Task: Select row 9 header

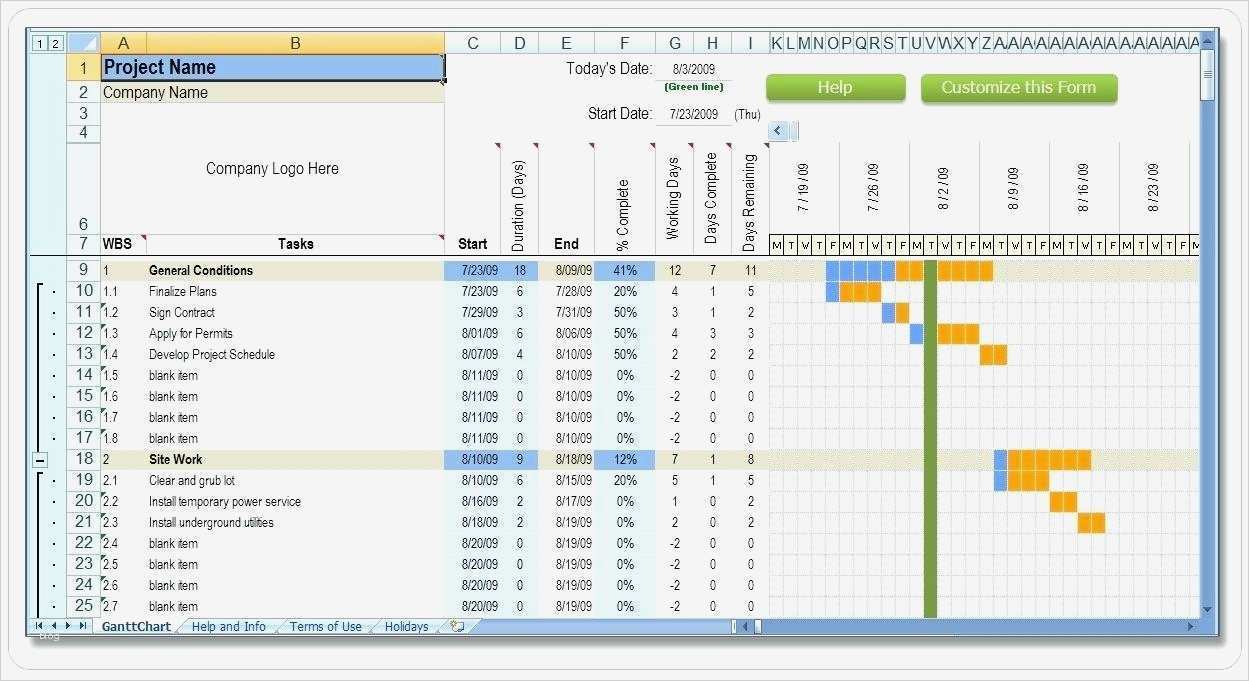Action: tap(84, 270)
